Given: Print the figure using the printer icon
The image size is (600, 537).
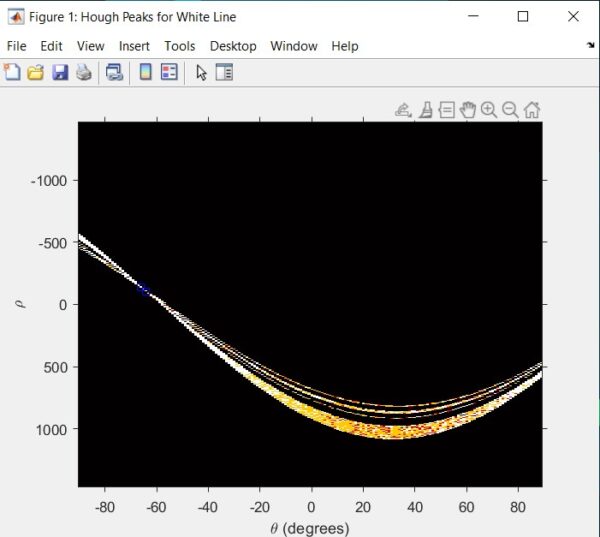Looking at the screenshot, I should [x=84, y=72].
